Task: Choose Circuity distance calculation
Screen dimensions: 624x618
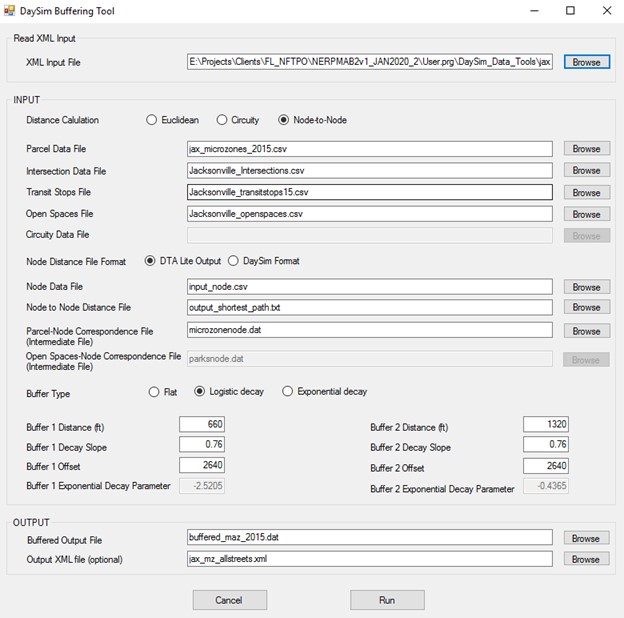Action: tap(222, 121)
